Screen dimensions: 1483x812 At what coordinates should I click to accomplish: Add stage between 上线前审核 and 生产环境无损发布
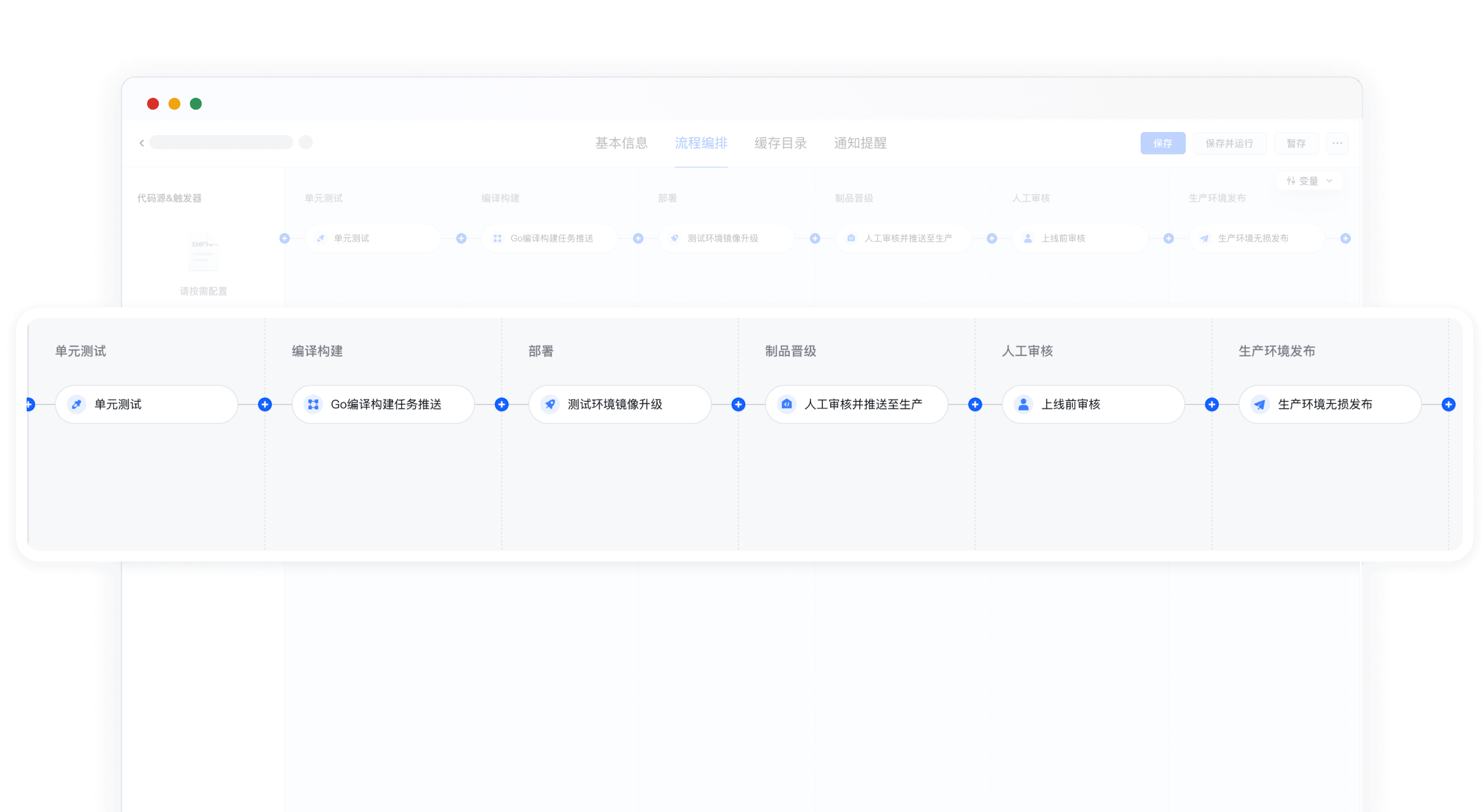[x=1212, y=405]
